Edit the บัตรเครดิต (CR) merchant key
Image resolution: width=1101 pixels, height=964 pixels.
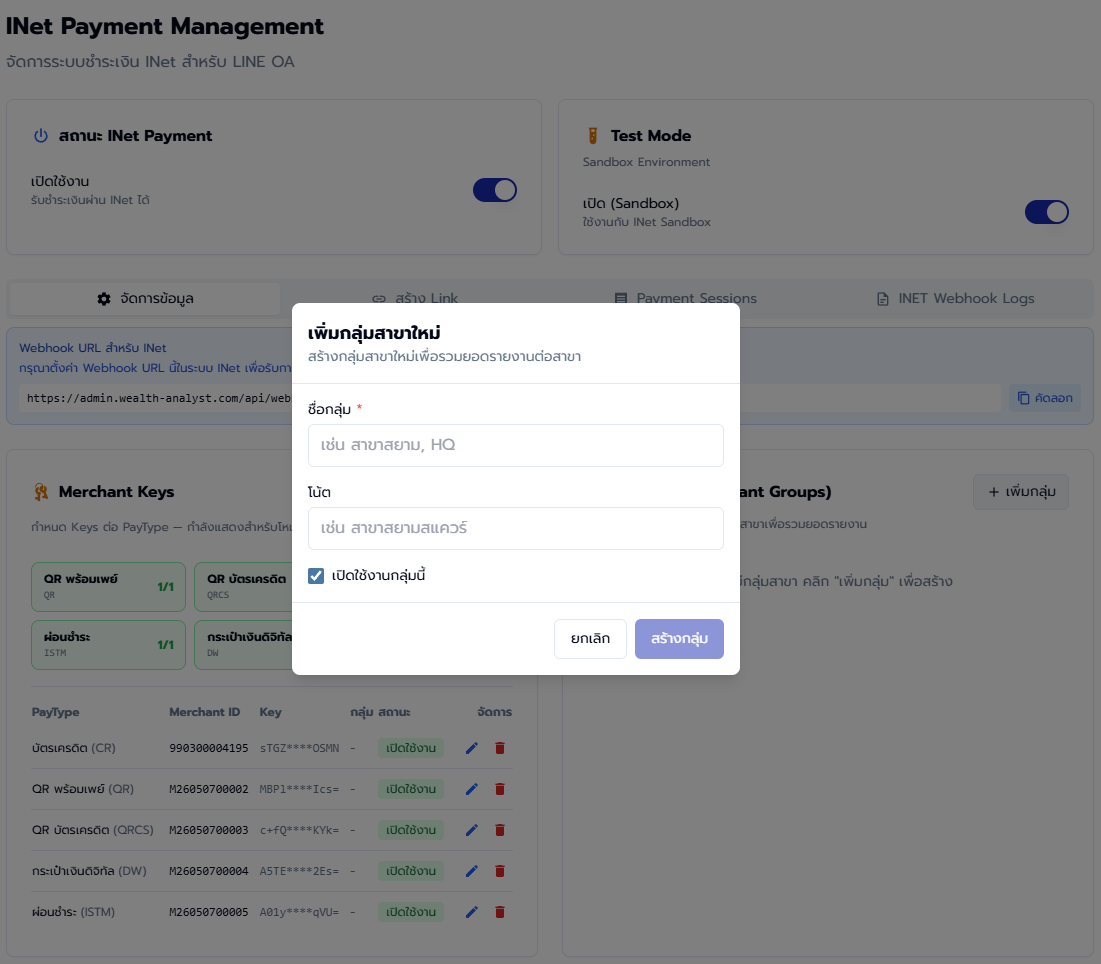[x=472, y=748]
